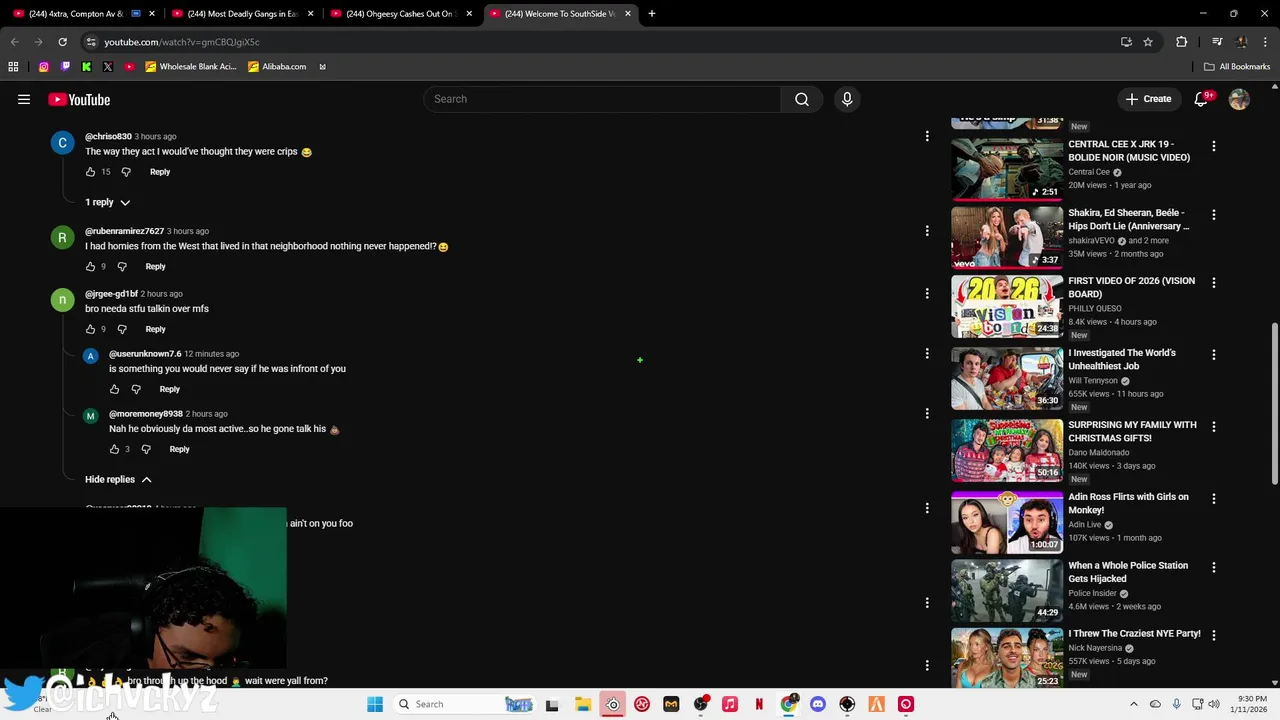Open I Investigated World's Unhealthiest Job thumbnail
This screenshot has width=1280, height=720.
click(x=1007, y=378)
